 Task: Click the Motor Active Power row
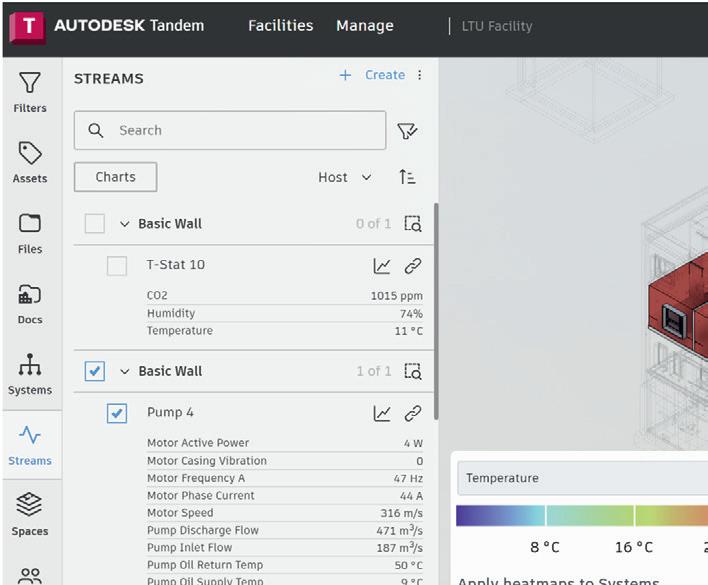285,443
